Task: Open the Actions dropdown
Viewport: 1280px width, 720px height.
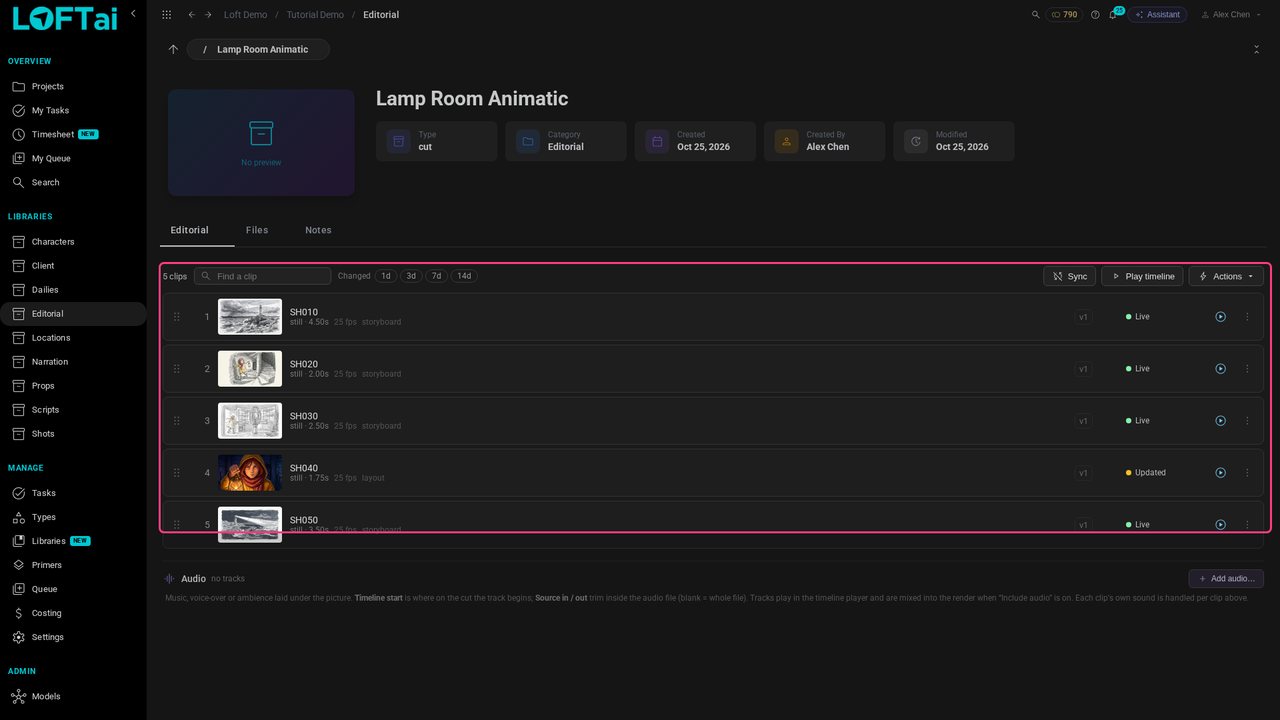Action: click(x=1226, y=276)
